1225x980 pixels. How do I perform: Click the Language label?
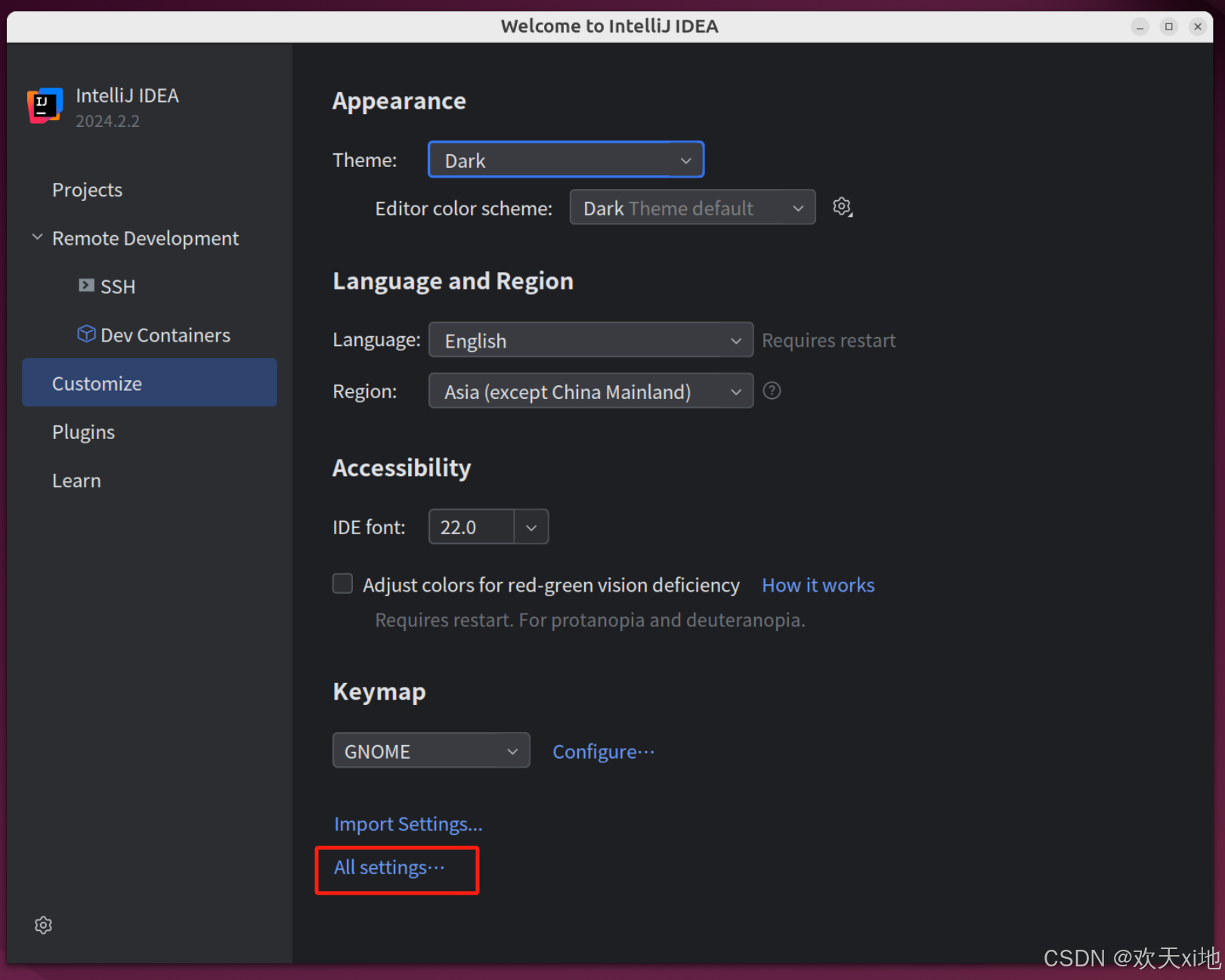(x=376, y=340)
